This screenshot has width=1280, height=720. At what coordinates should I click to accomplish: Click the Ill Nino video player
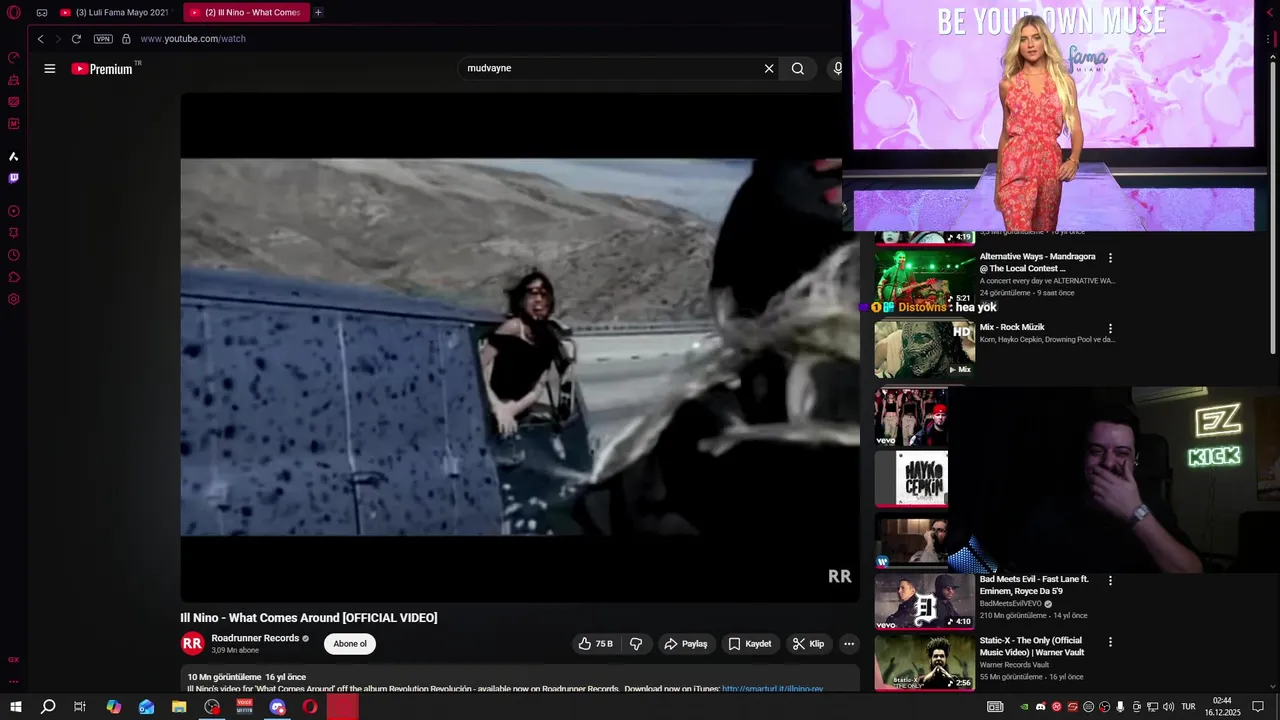520,347
